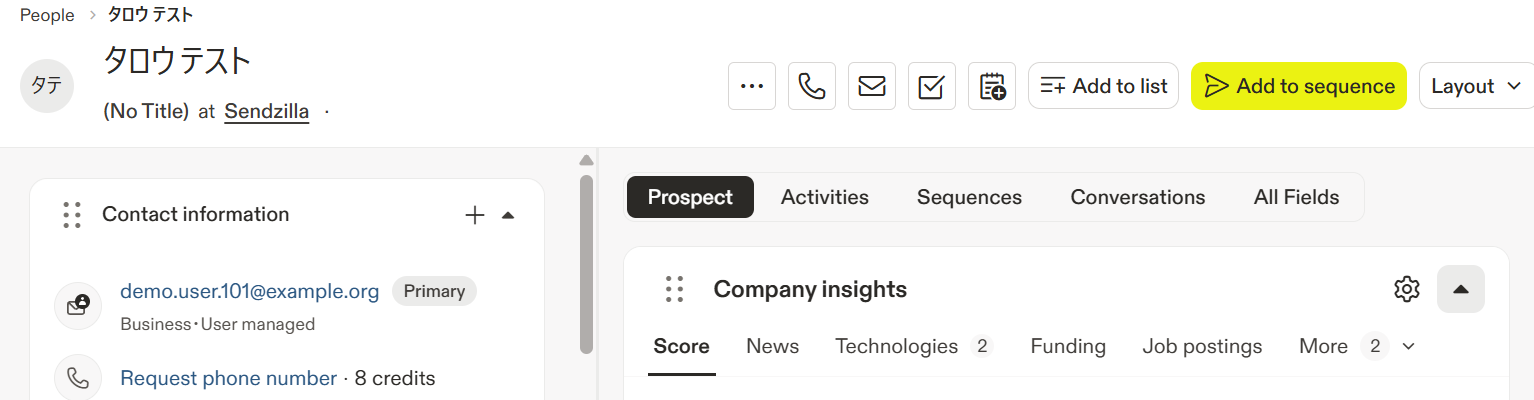Click the phone icon next to Request phone number
Viewport: 1534px width, 400px height.
coord(78,378)
